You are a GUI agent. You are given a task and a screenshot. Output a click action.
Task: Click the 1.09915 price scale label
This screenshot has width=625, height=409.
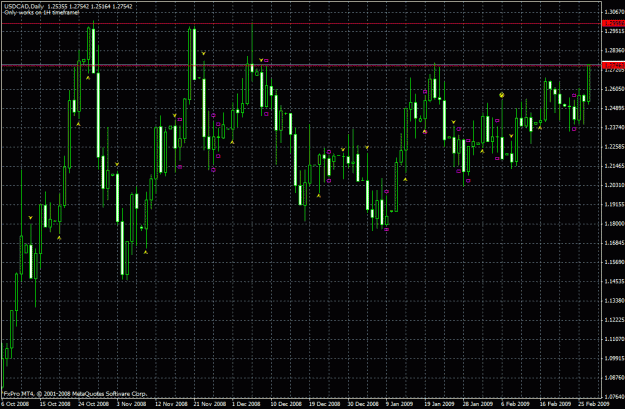pyautogui.click(x=614, y=358)
